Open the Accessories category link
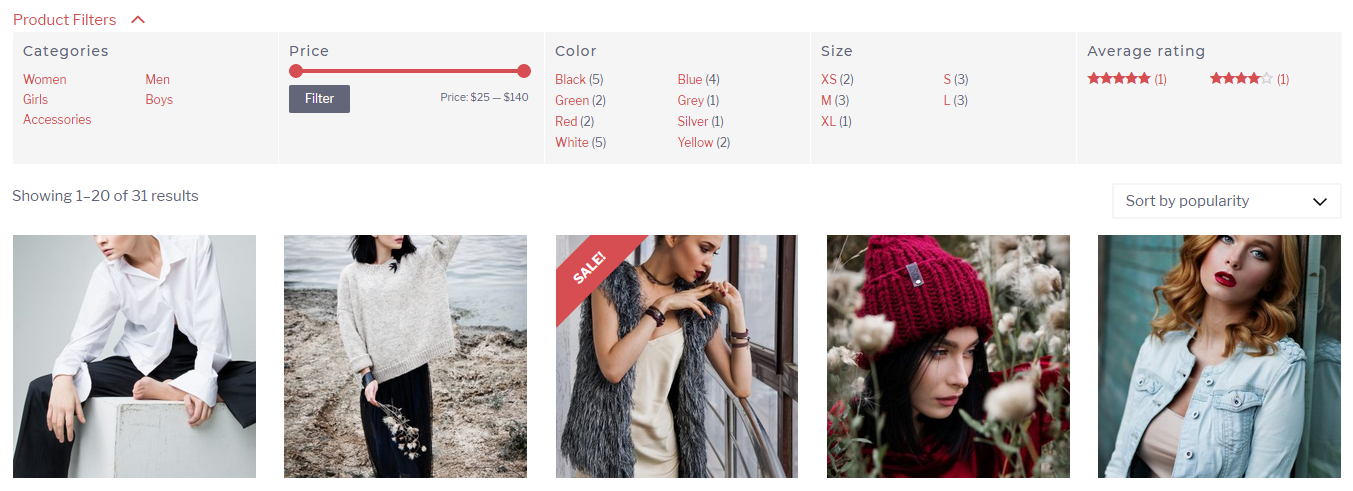 pyautogui.click(x=57, y=120)
